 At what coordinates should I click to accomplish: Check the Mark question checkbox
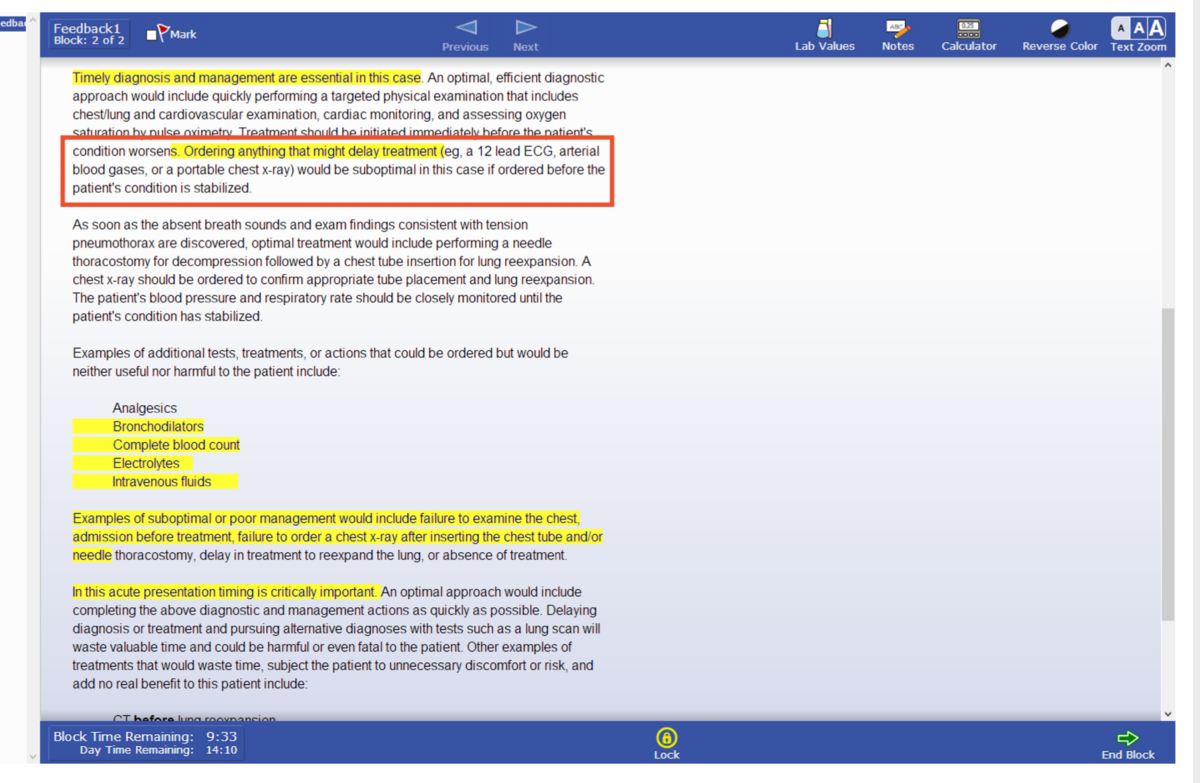click(152, 35)
